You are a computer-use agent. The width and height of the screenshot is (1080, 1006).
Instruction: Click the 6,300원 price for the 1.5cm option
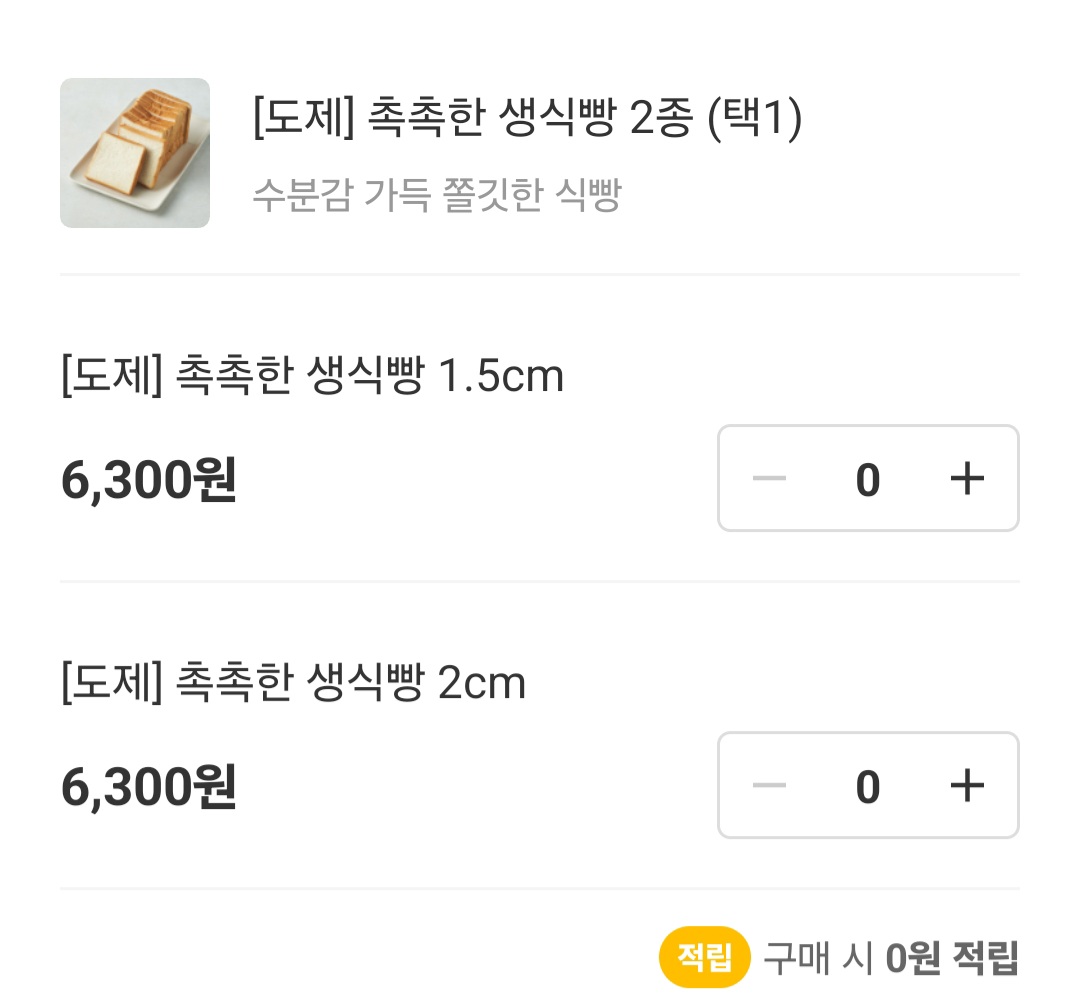click(146, 478)
